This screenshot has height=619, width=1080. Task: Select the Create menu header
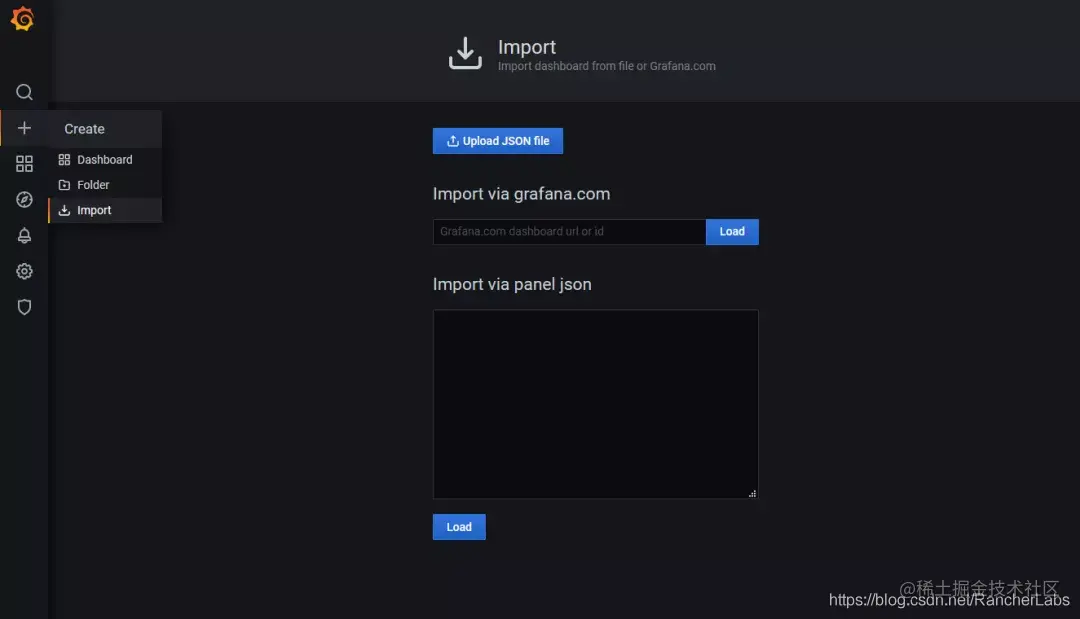105,129
